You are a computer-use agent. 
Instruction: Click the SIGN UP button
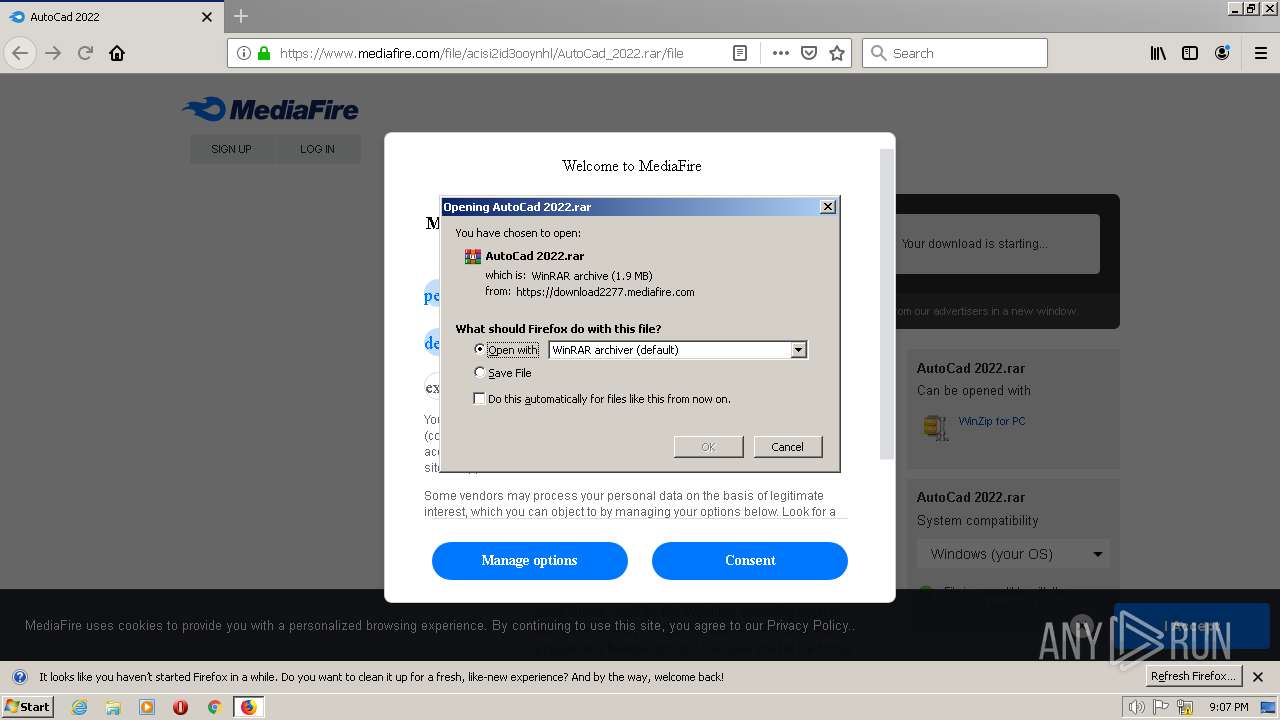[231, 149]
